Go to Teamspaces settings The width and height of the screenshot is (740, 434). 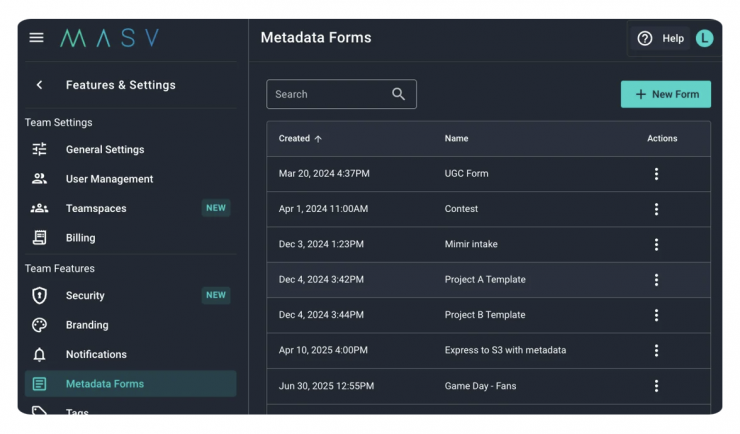[x=96, y=208]
